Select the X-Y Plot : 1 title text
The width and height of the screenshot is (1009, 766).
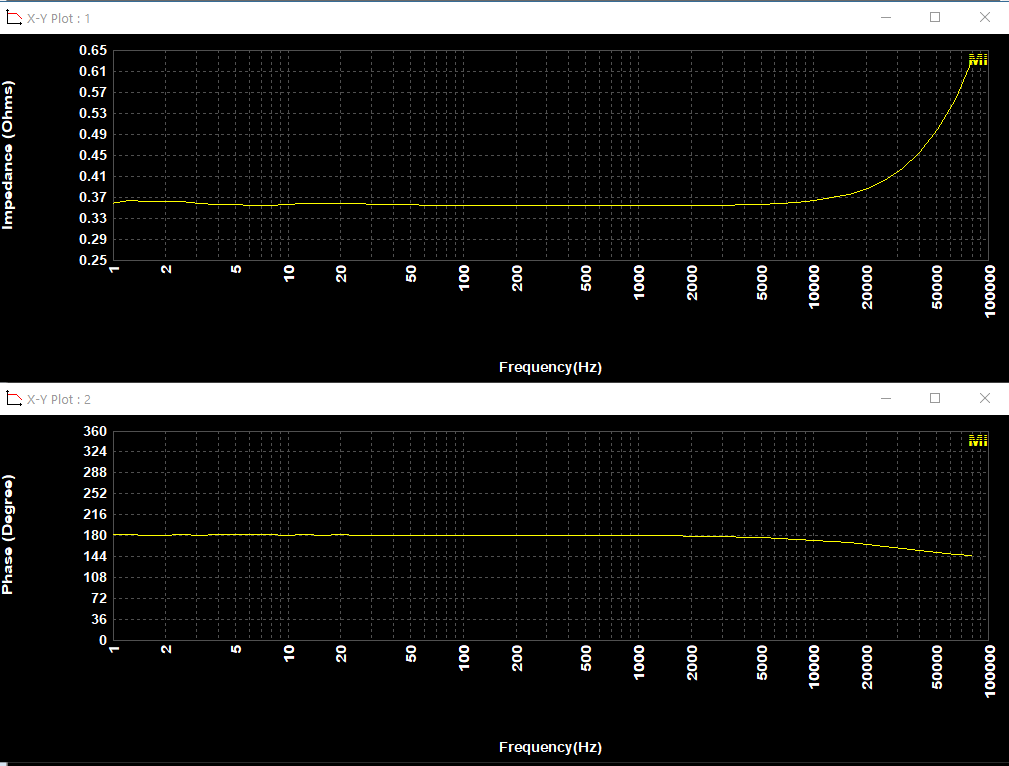coord(56,17)
